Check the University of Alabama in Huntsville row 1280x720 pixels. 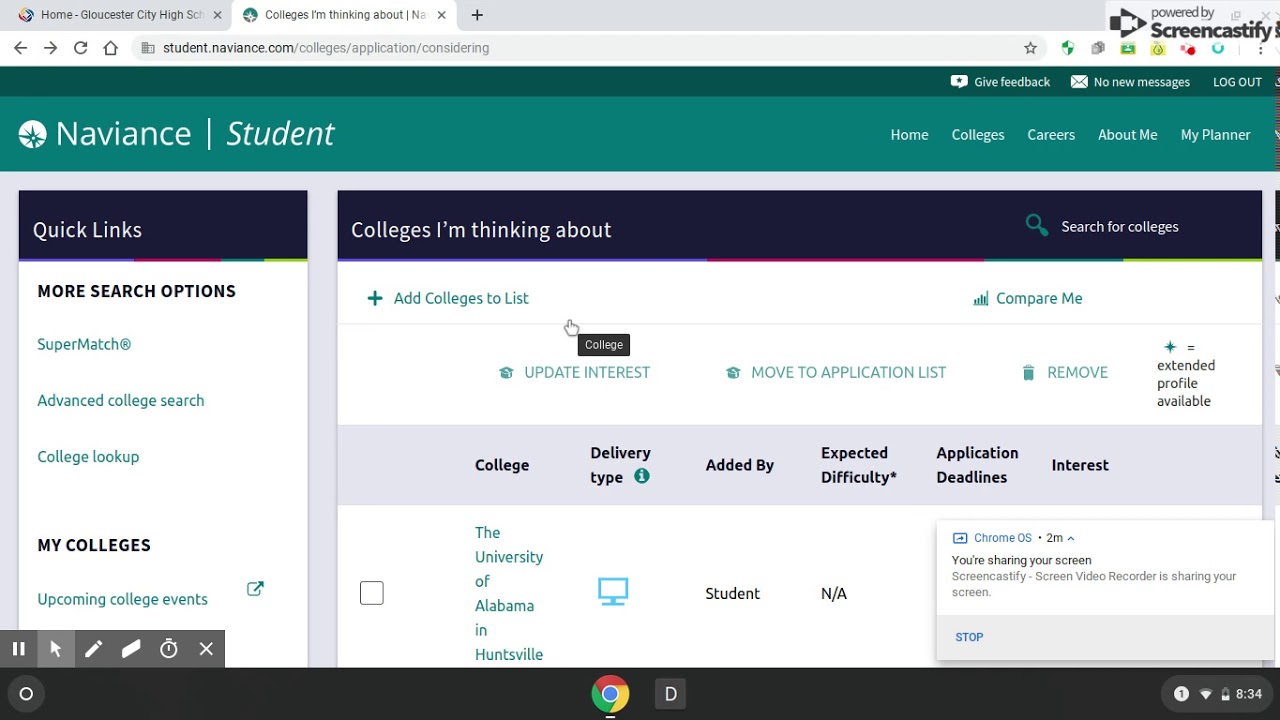click(371, 593)
